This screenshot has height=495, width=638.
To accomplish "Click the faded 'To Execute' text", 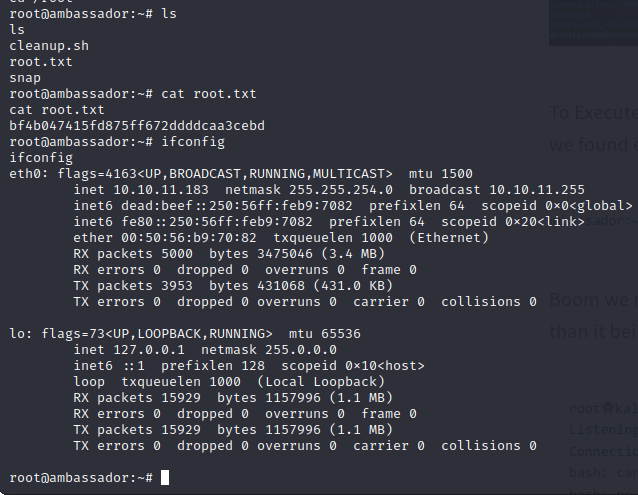I will (x=594, y=113).
